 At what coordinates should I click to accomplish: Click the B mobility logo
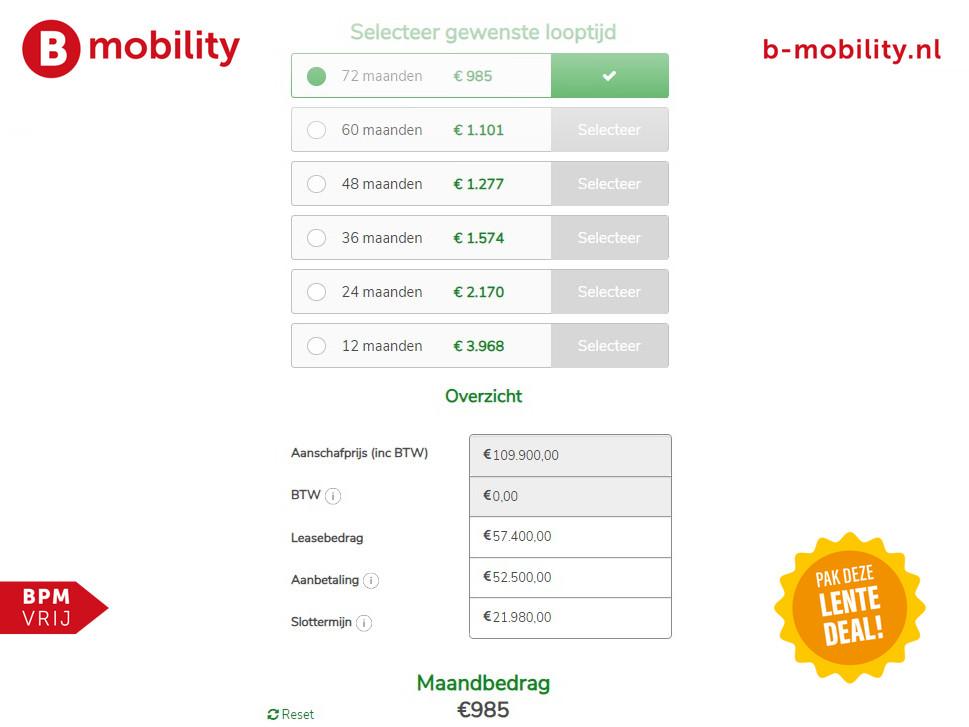point(130,49)
